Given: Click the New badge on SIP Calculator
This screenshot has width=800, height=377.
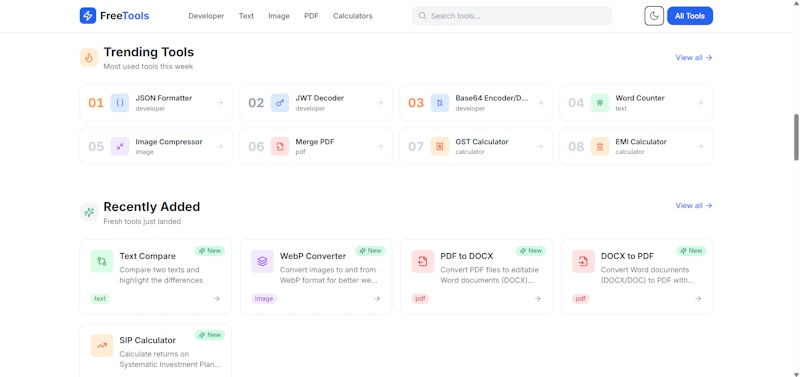Looking at the screenshot, I should click(210, 335).
